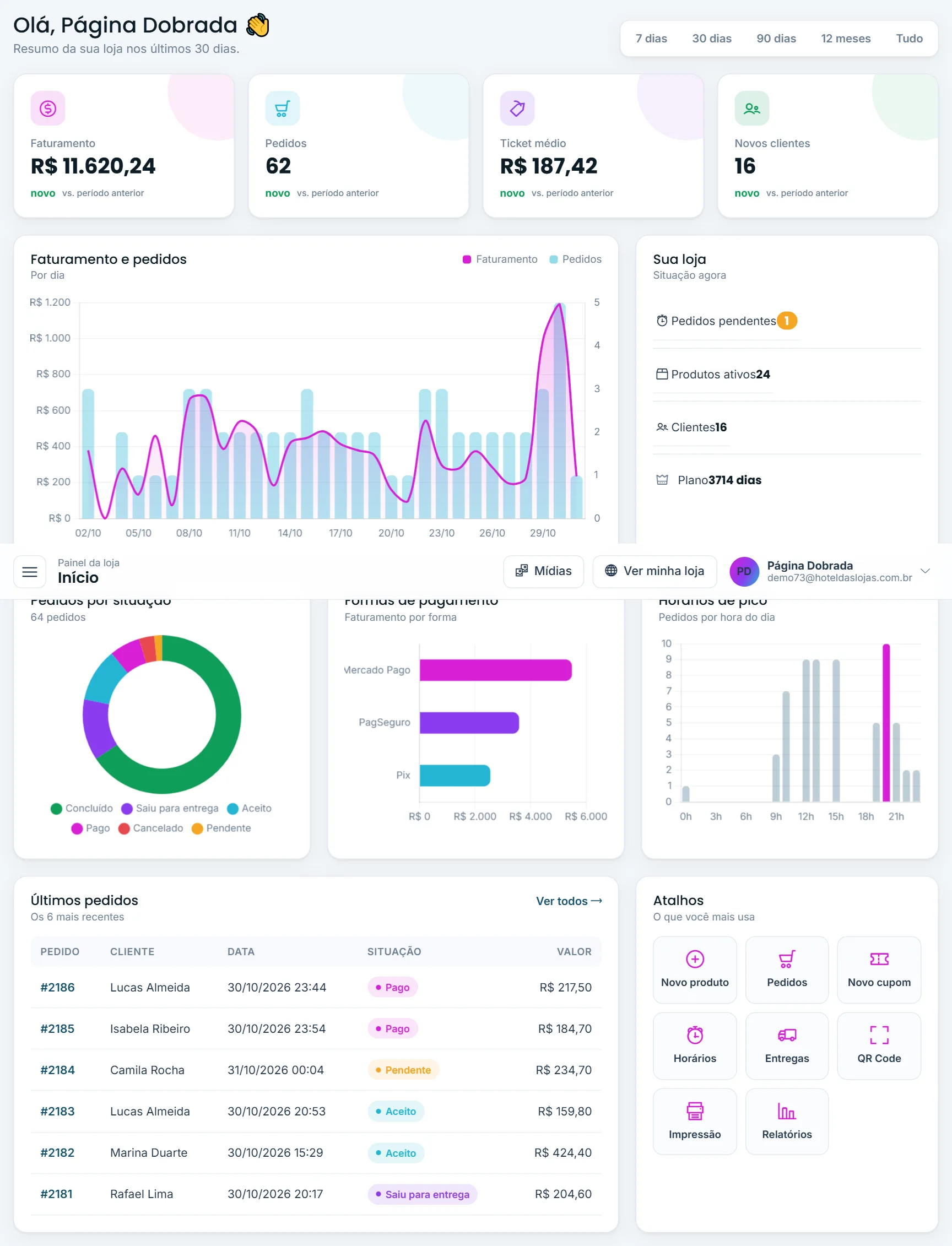Toggle Pedidos series in chart legend
This screenshot has height=1246, width=952.
click(x=575, y=259)
